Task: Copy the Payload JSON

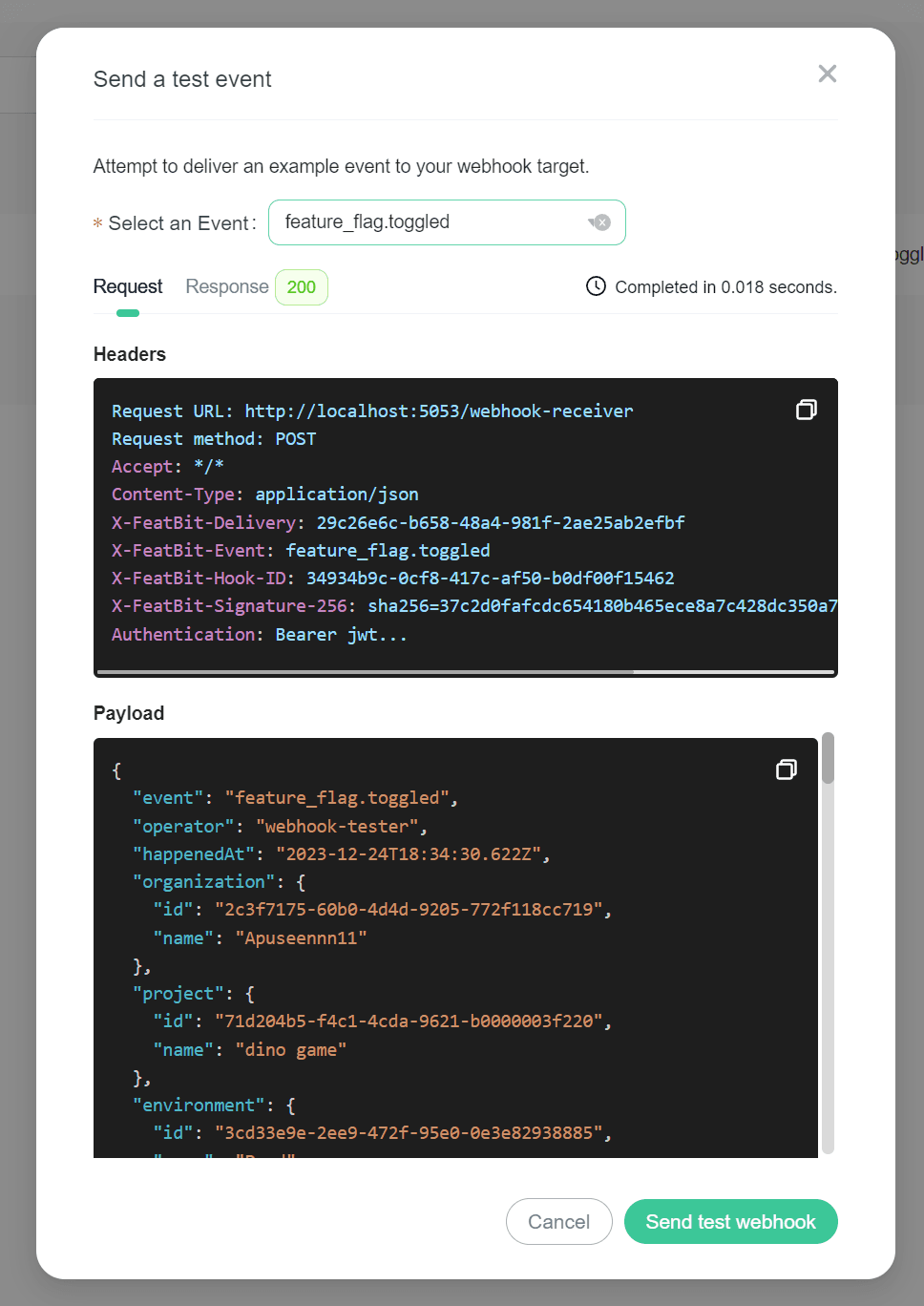Action: point(786,769)
